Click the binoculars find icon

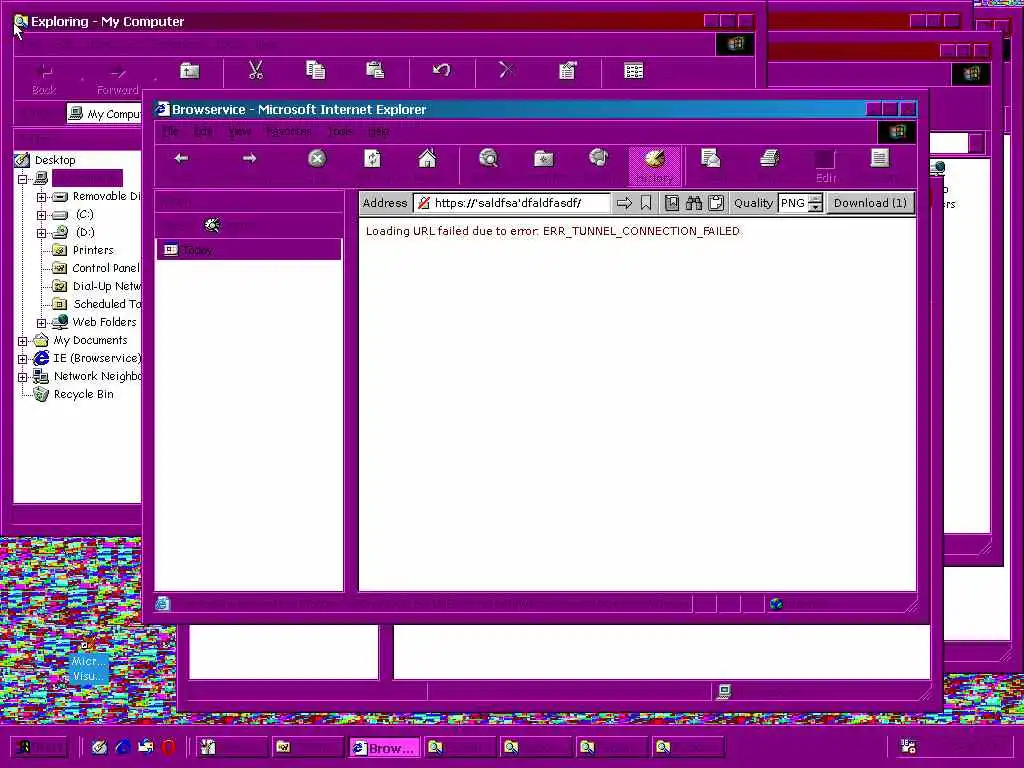(x=694, y=203)
